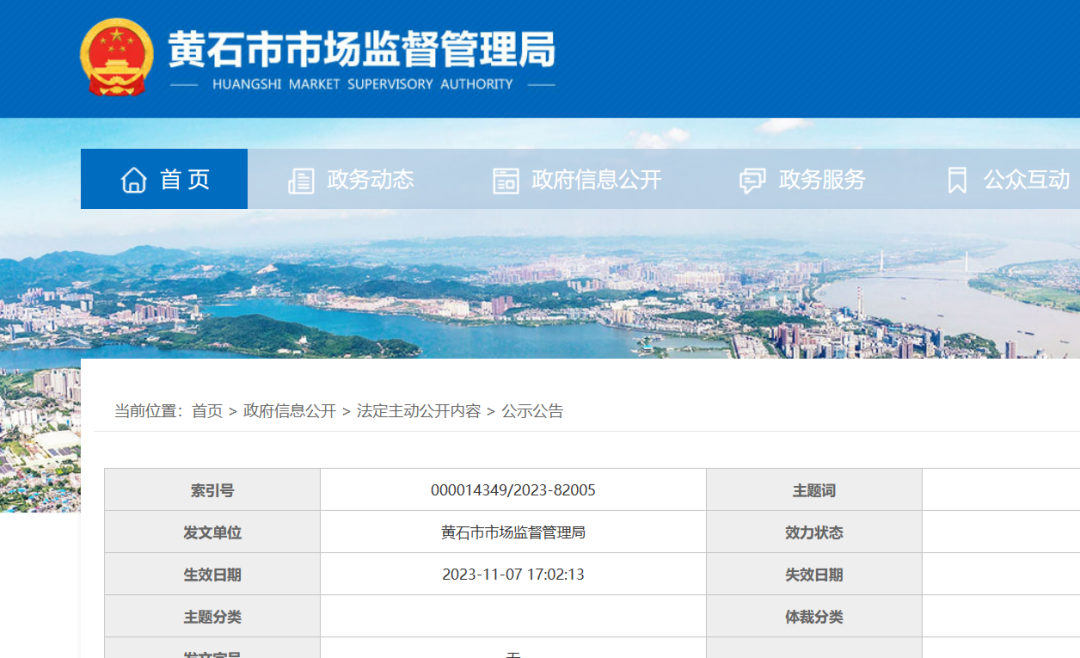Click the 索引号 label cell
The width and height of the screenshot is (1080, 658).
212,490
